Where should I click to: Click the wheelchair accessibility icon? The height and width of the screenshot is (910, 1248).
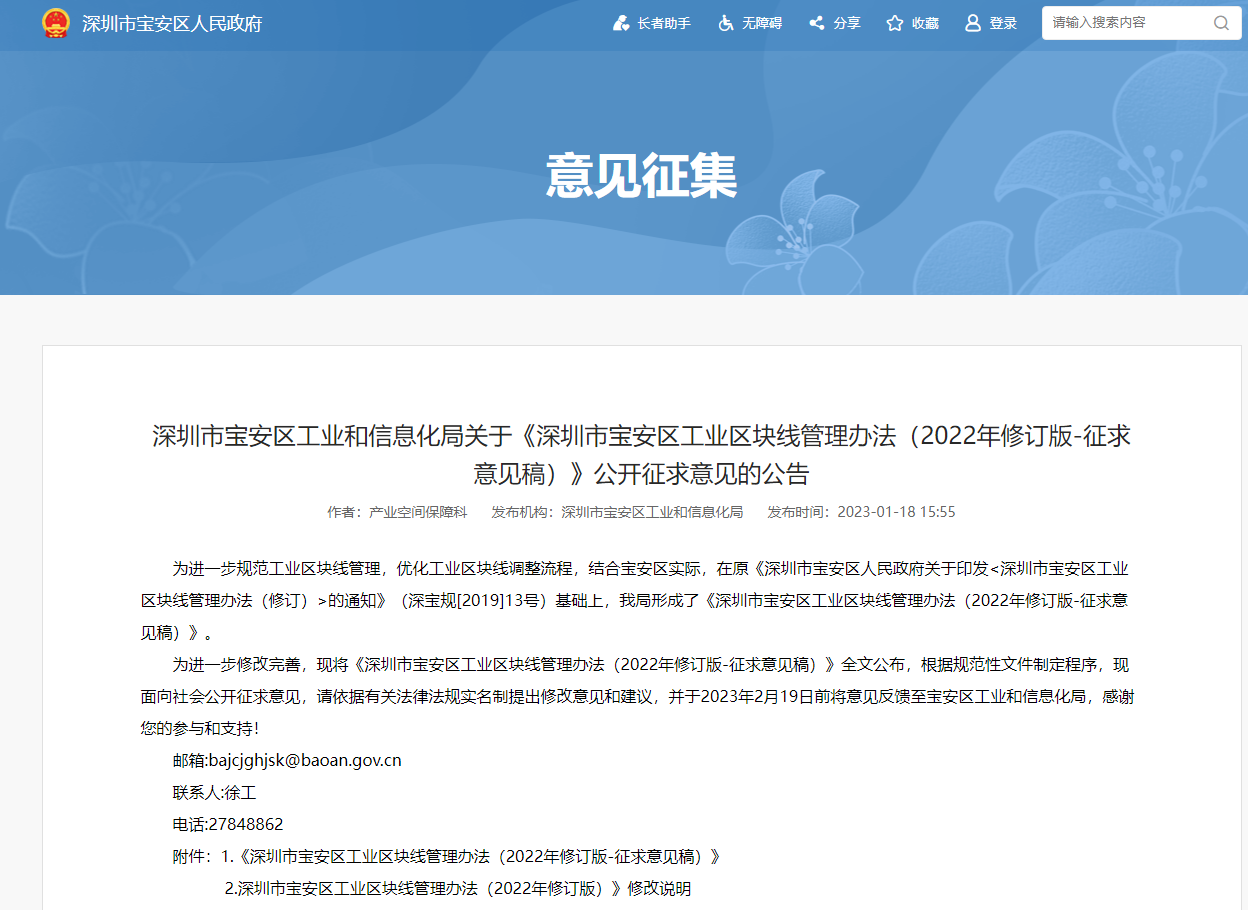[x=726, y=23]
